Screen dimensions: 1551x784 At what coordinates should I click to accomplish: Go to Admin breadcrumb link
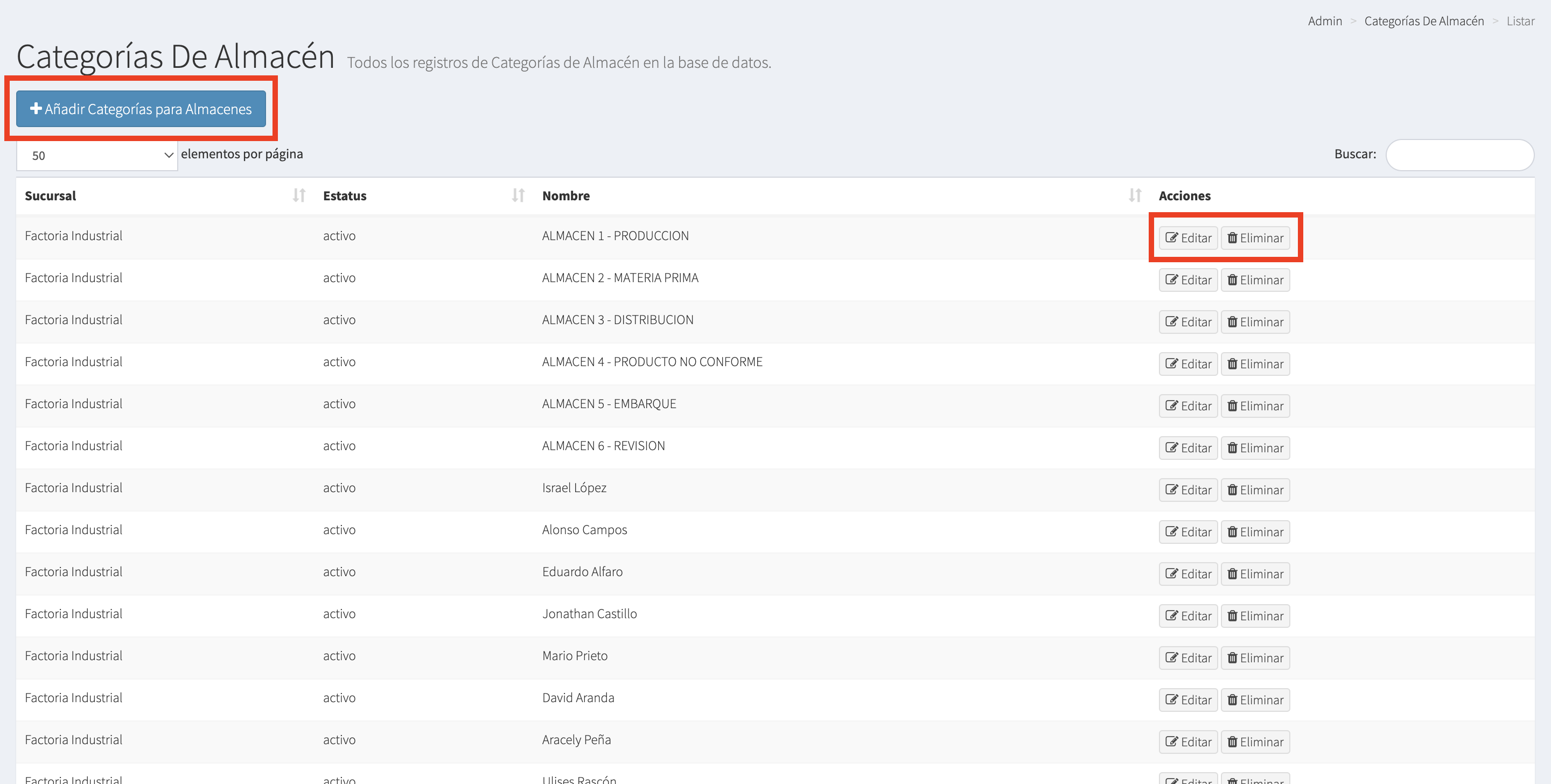pyautogui.click(x=1325, y=21)
